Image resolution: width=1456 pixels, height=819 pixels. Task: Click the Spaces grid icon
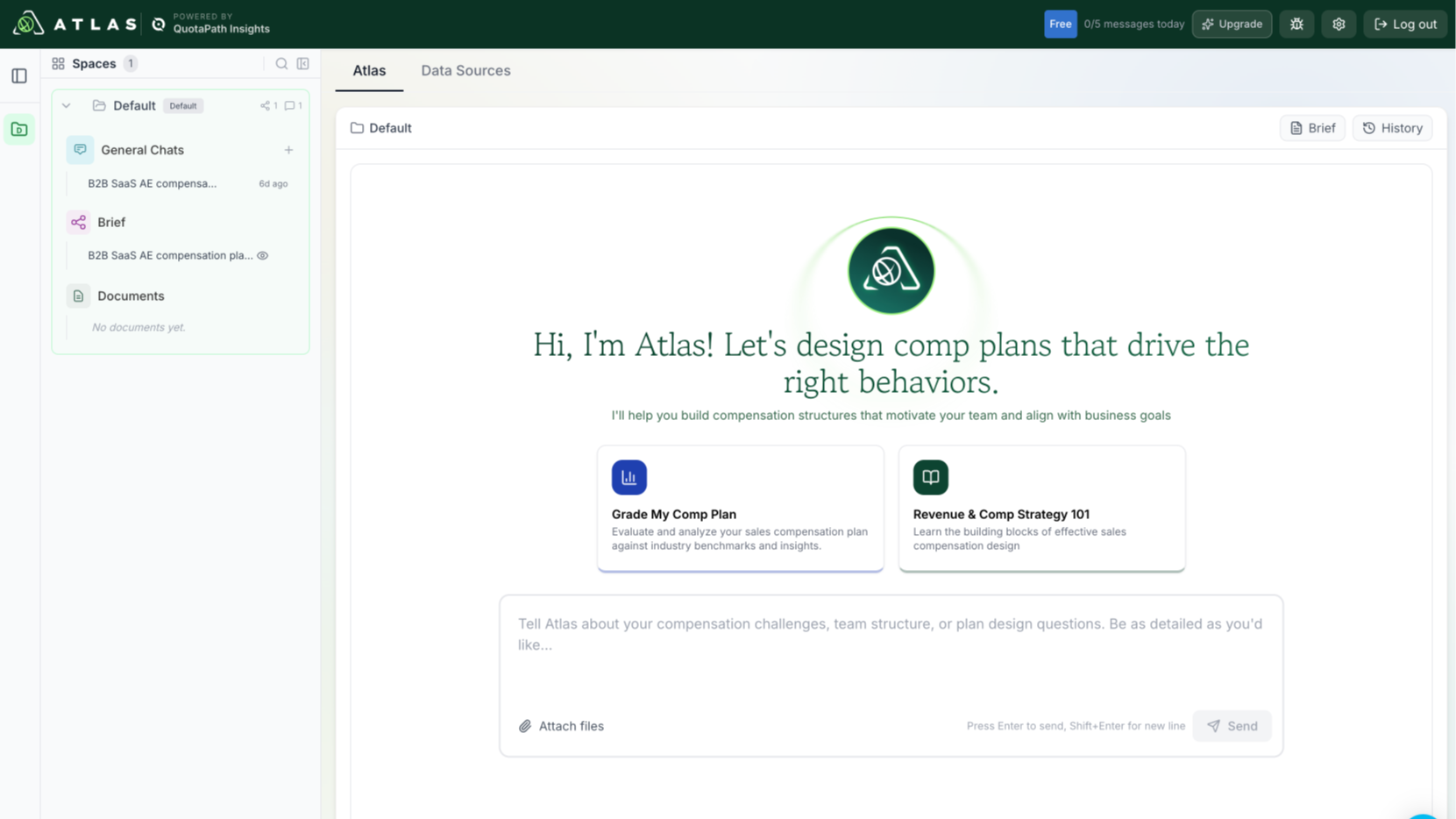coord(59,63)
